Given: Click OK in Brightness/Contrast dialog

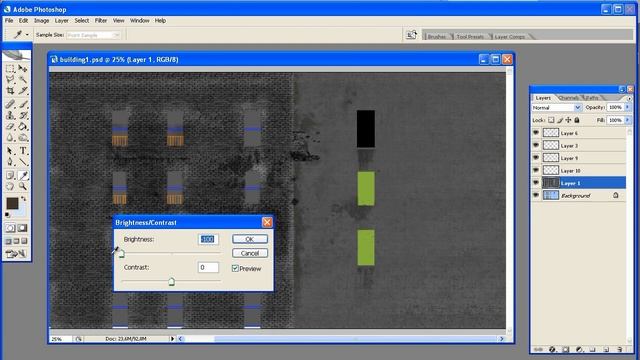Looking at the screenshot, I should tap(250, 239).
